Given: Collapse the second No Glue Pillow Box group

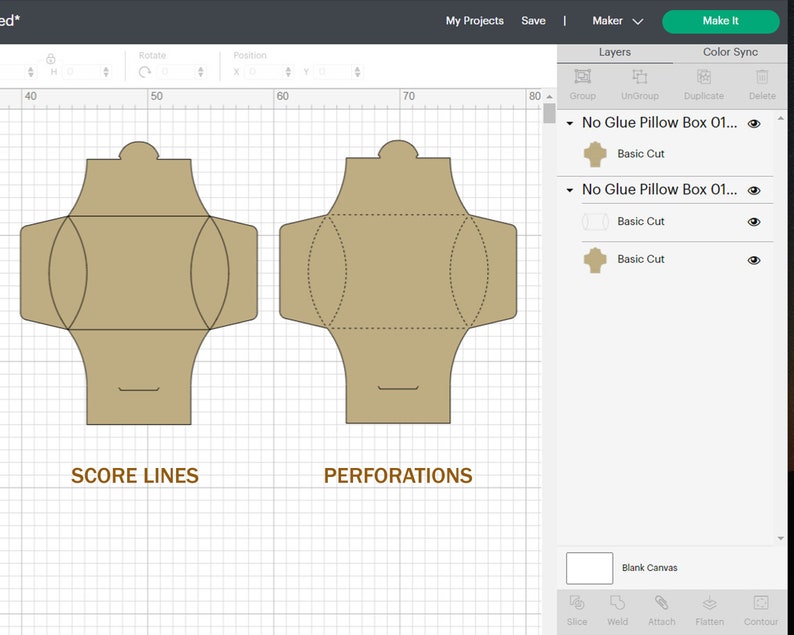Looking at the screenshot, I should (570, 190).
